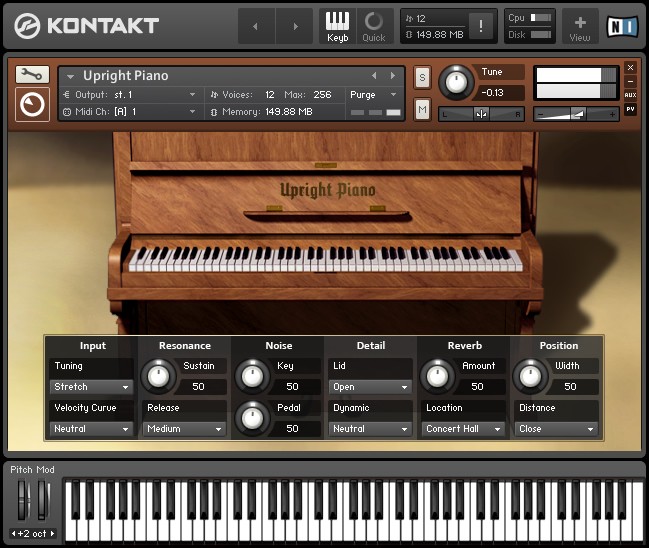Select previous preset arrow beside Upright Piano

374,76
